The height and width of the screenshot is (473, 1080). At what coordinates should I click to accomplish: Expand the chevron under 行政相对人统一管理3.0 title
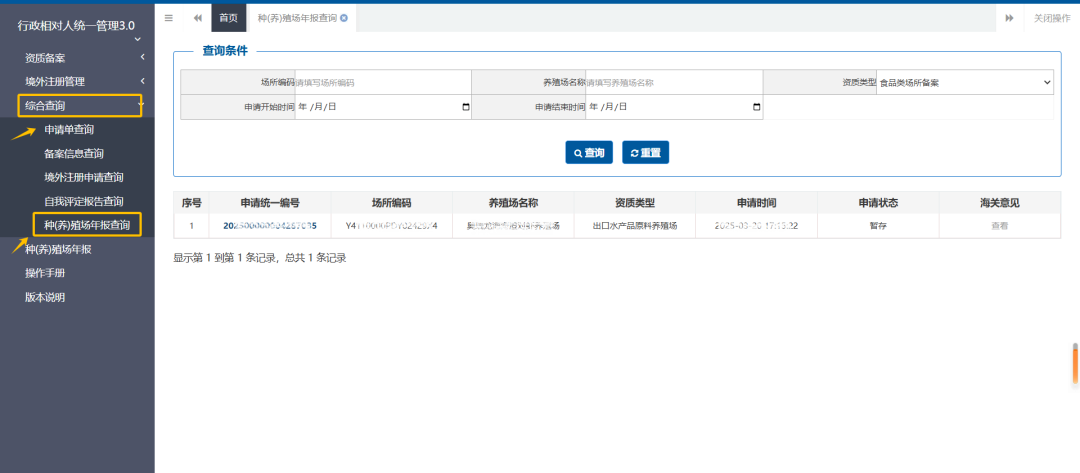tap(138, 40)
